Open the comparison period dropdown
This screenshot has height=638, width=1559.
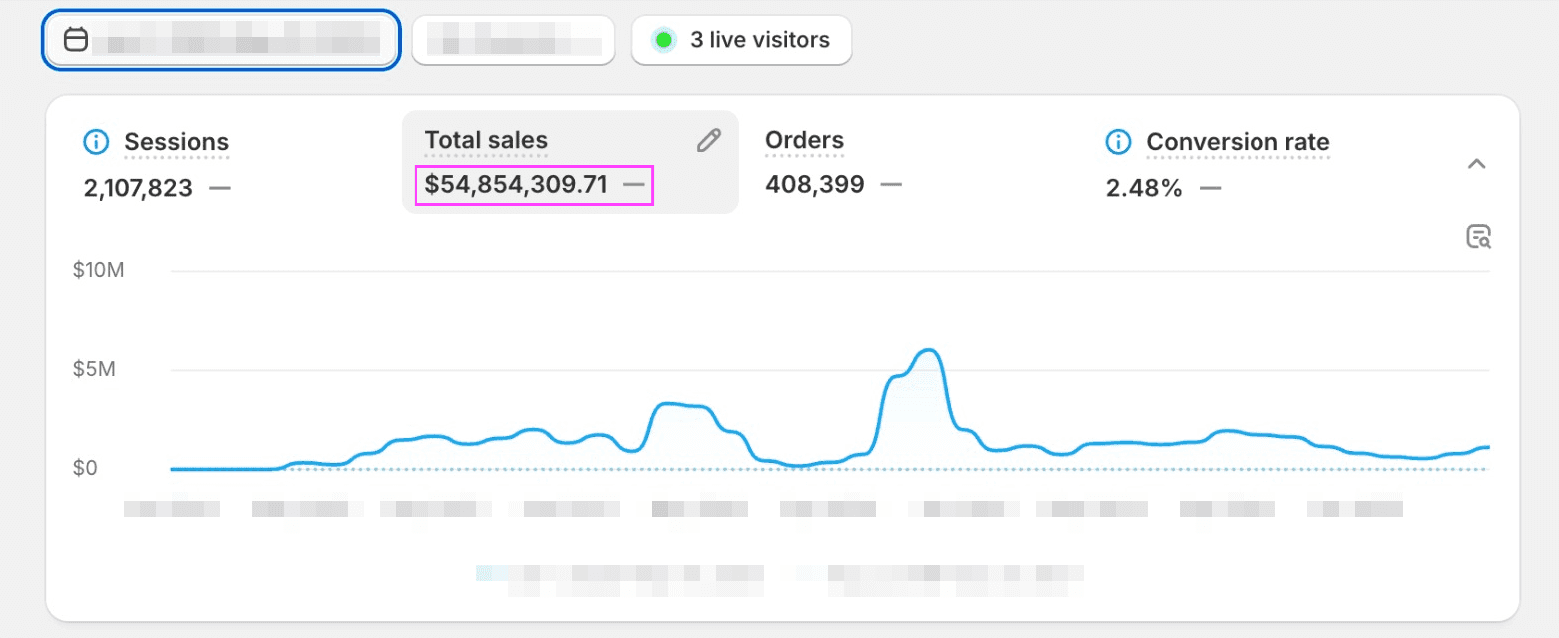click(x=513, y=40)
